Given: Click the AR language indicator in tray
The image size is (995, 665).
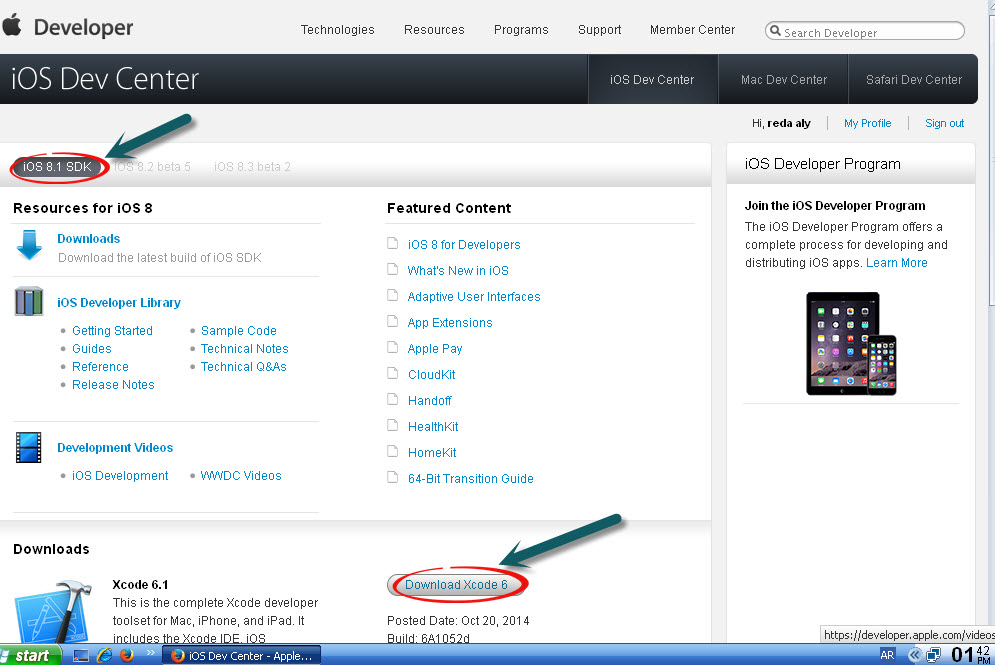Looking at the screenshot, I should tap(887, 655).
